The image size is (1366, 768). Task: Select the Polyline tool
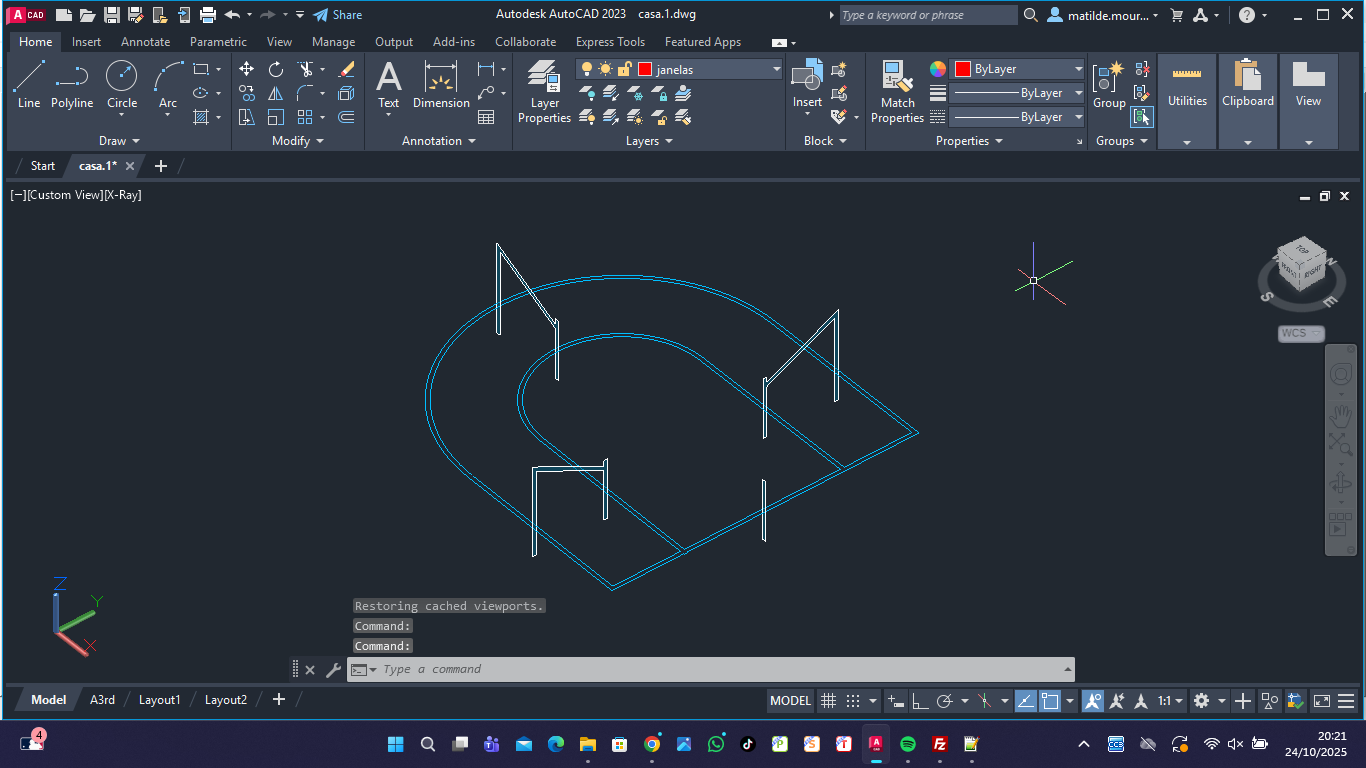72,84
